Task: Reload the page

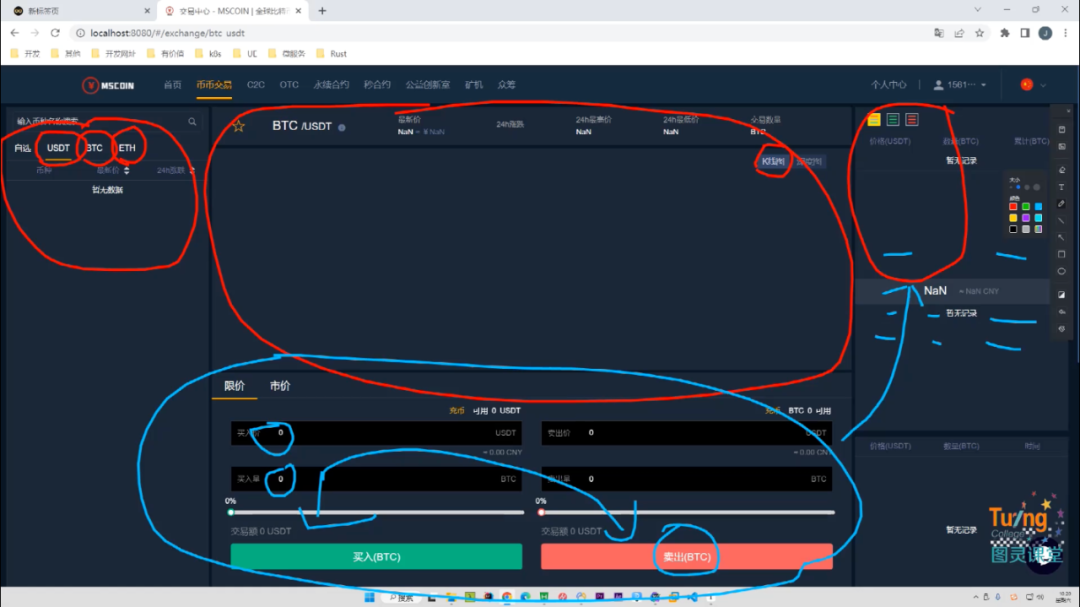Action: pos(55,33)
